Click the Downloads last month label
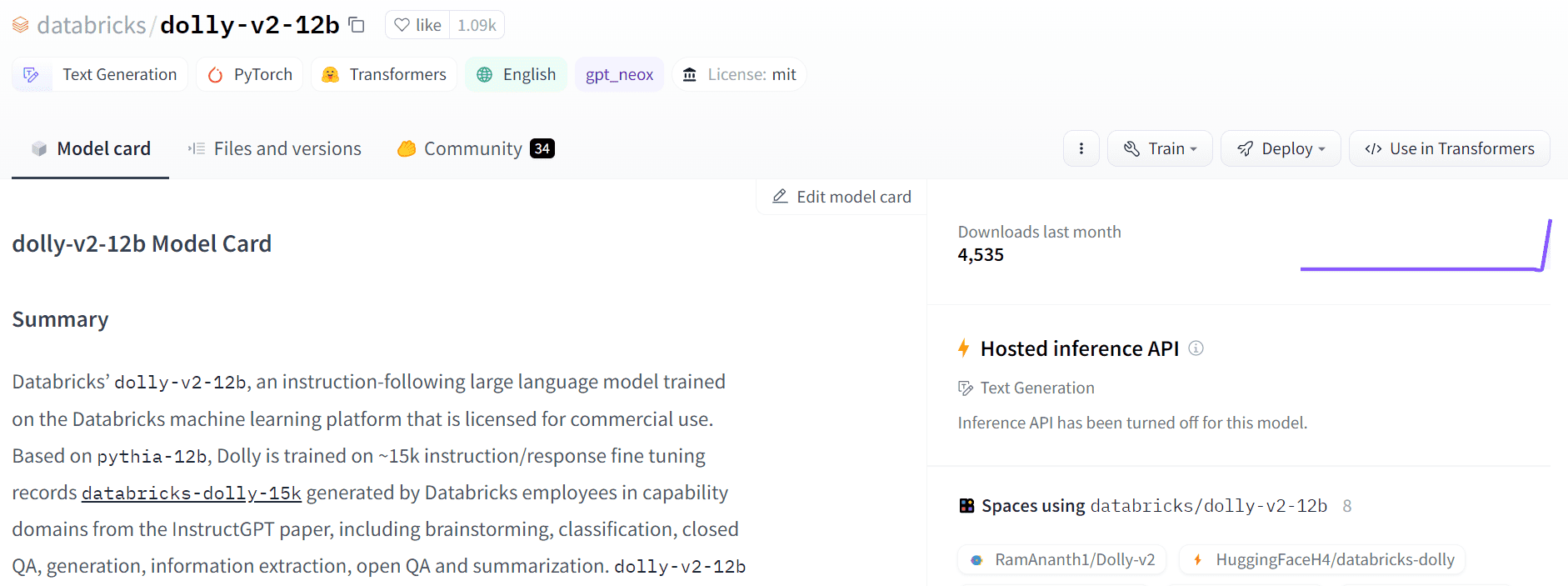The width and height of the screenshot is (1568, 586). [1039, 232]
